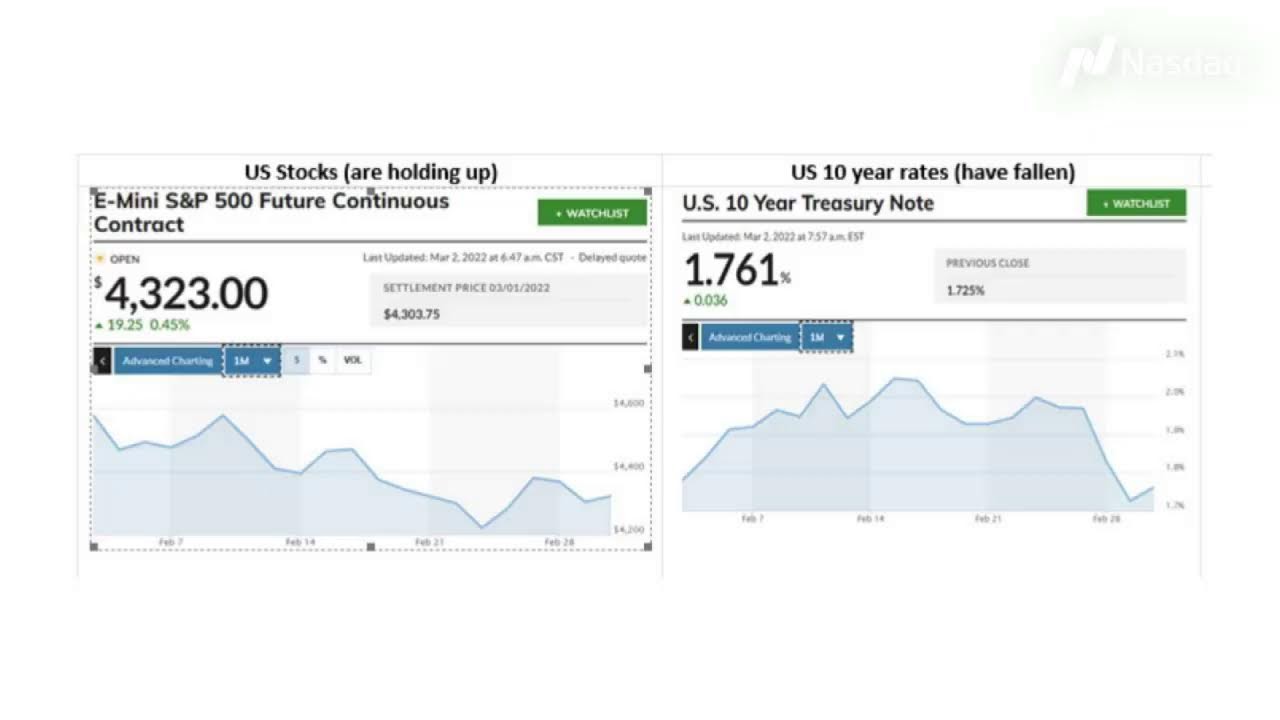Collapse the S&P 500 chart toolbar arrow
This screenshot has height=720, width=1280.
pos(102,360)
